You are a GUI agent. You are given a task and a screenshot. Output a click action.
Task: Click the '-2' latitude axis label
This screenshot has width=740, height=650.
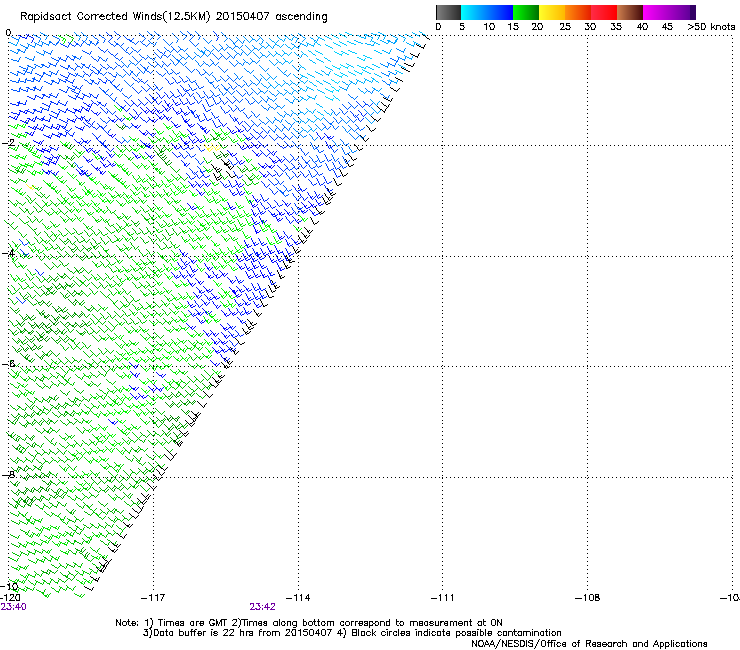[x=8, y=142]
